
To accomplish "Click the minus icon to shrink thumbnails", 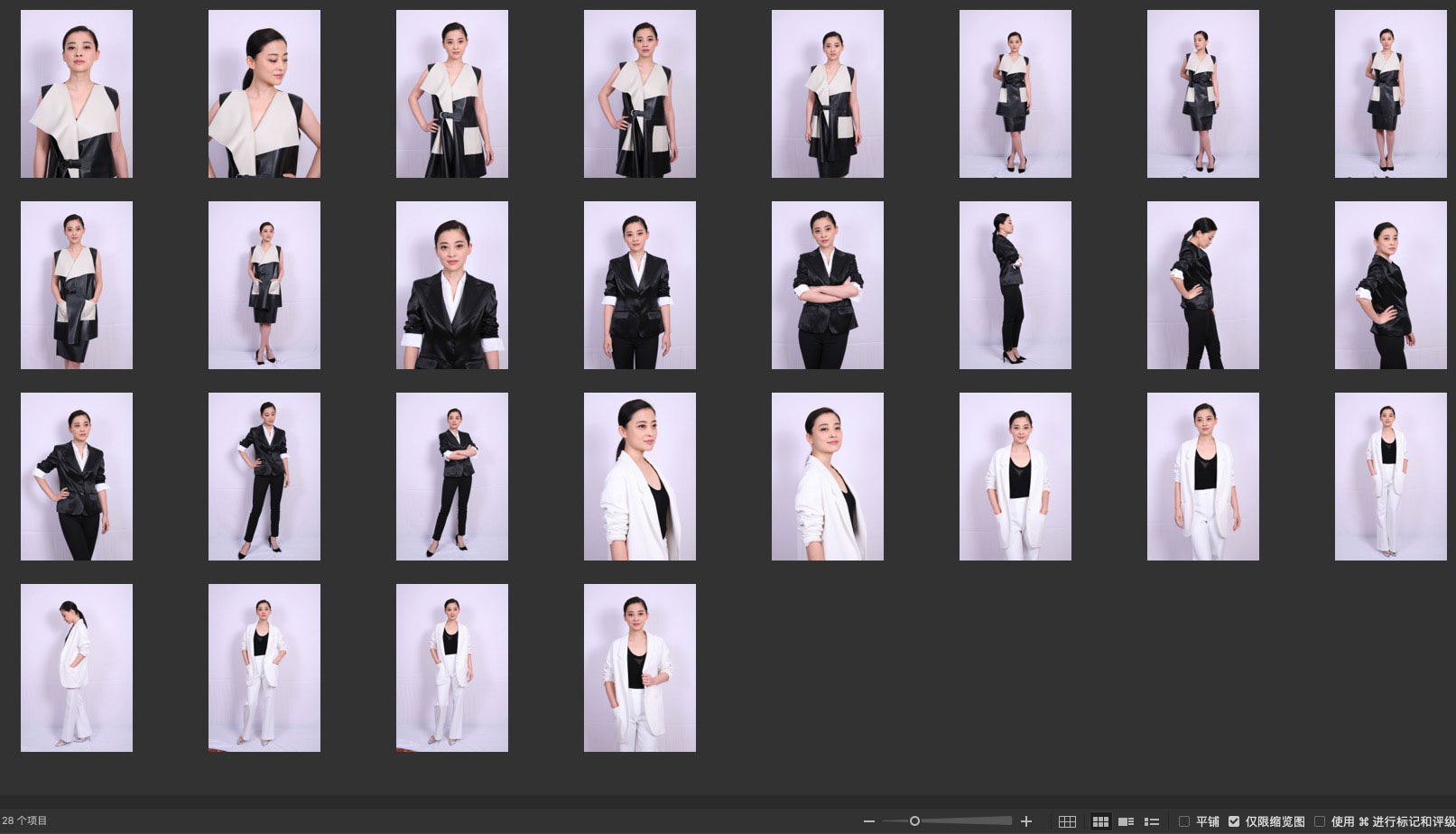I will point(868,821).
